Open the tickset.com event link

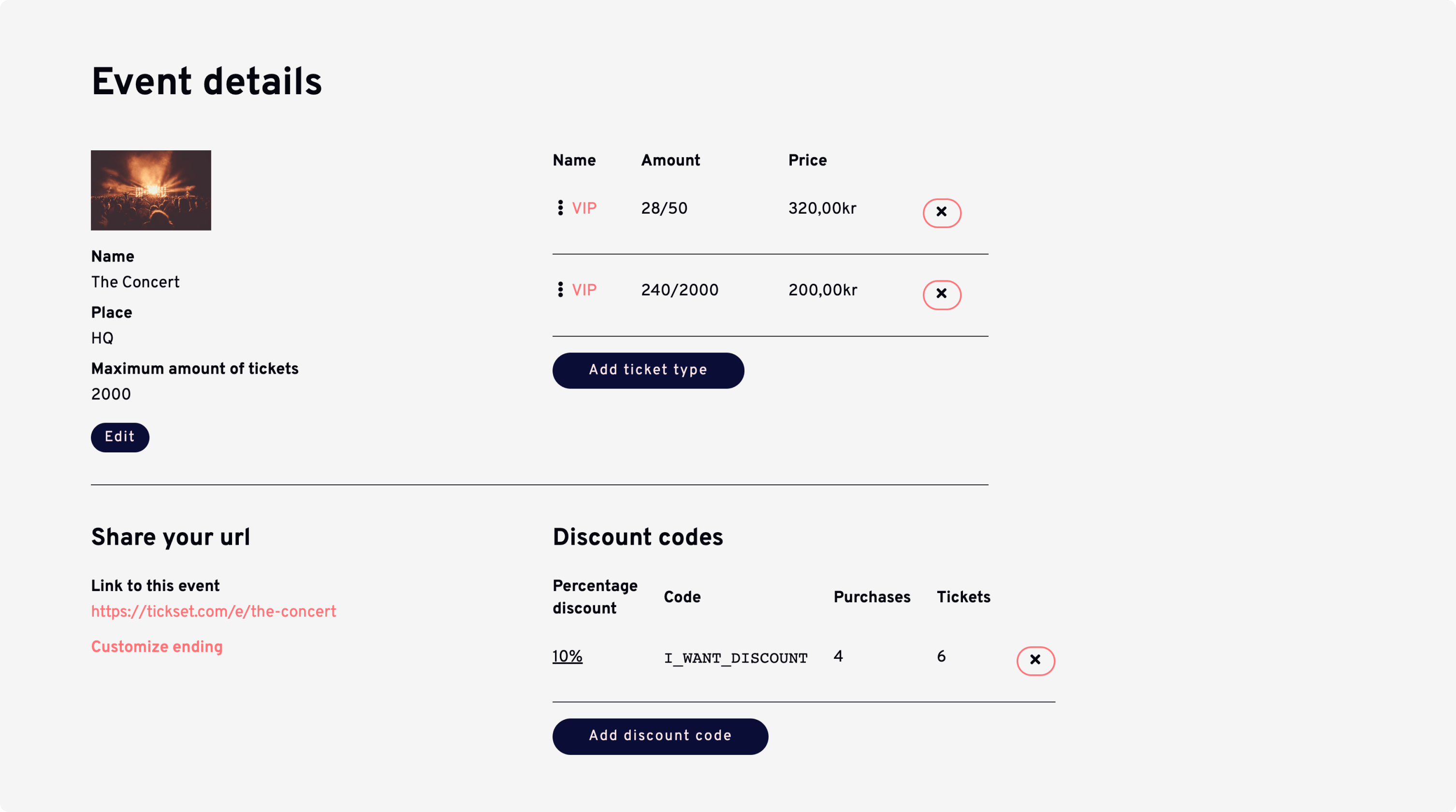point(213,611)
